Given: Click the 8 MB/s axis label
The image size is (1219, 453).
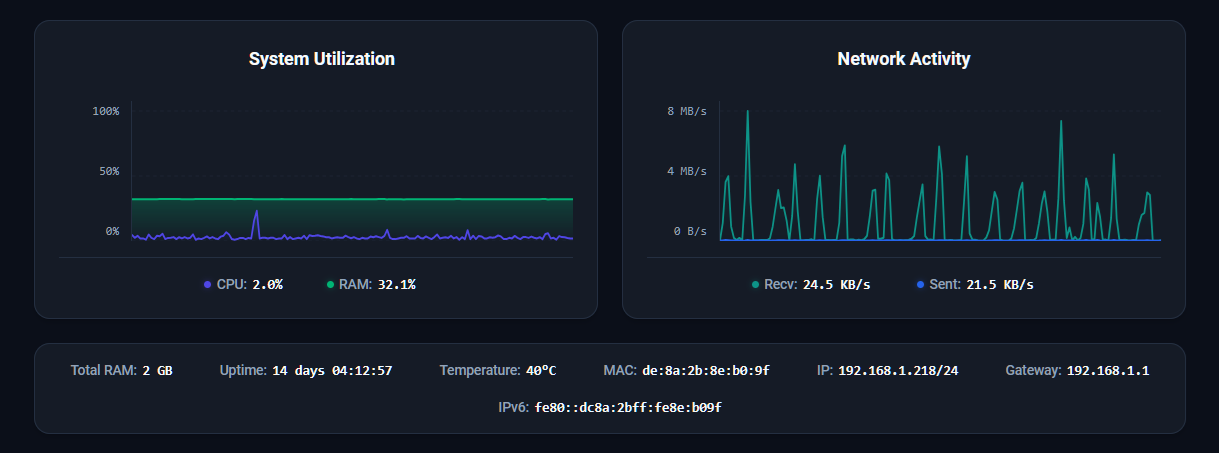Looking at the screenshot, I should coord(687,111).
